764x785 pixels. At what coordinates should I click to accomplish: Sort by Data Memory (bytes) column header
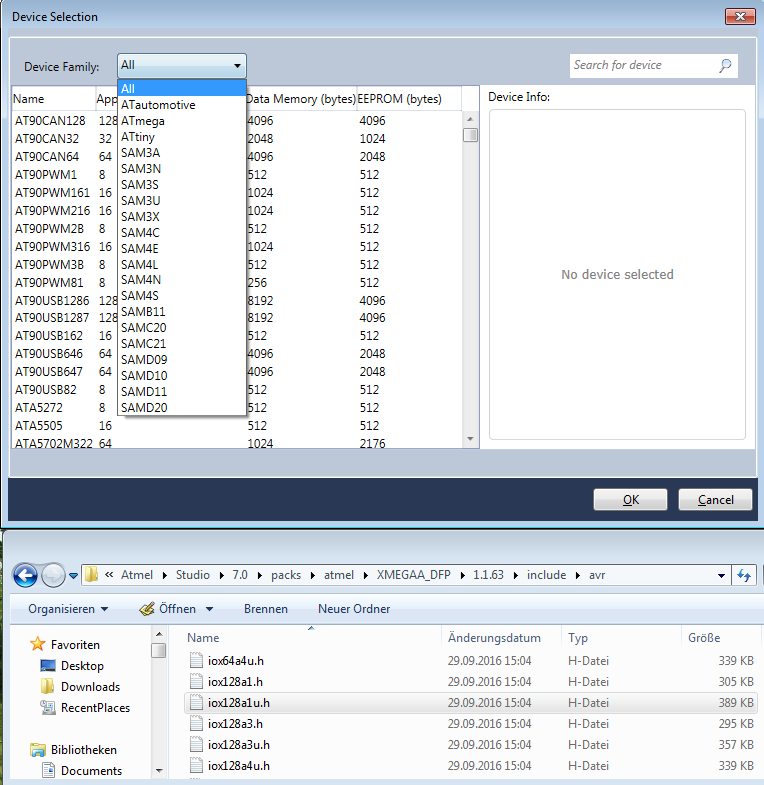[301, 99]
